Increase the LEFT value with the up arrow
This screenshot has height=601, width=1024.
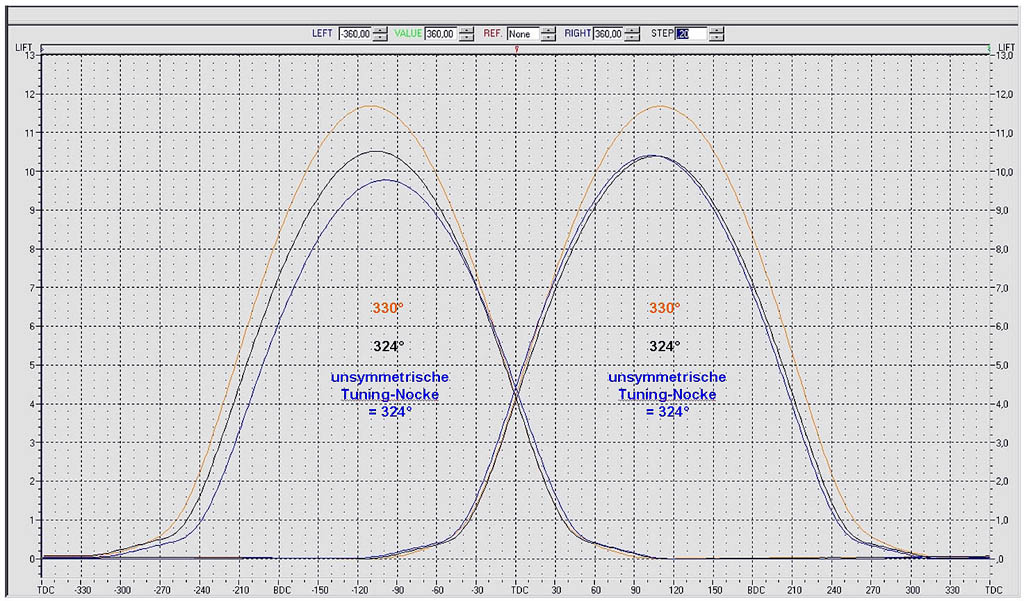click(380, 29)
